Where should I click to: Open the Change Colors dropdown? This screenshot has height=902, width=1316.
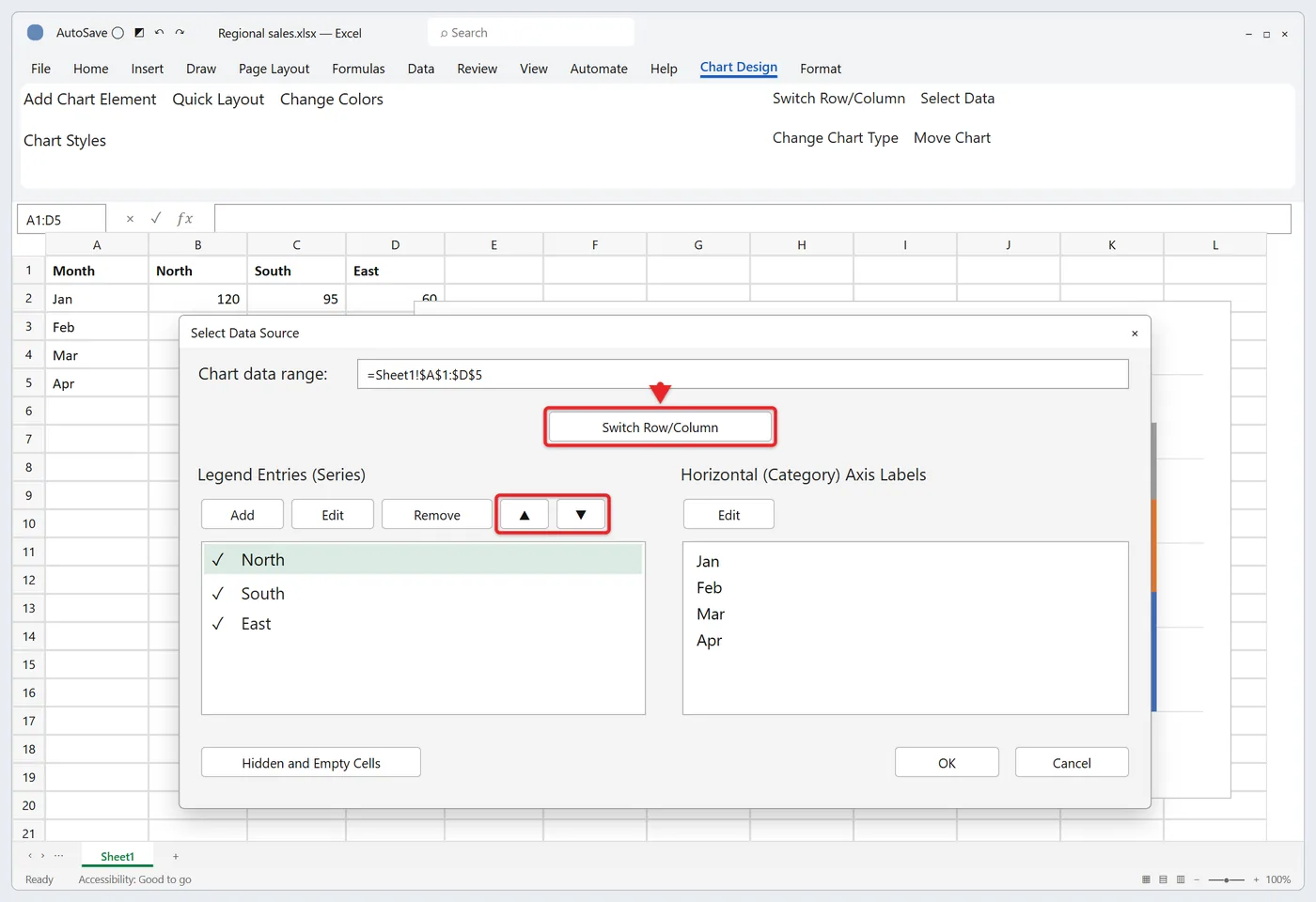(x=332, y=100)
